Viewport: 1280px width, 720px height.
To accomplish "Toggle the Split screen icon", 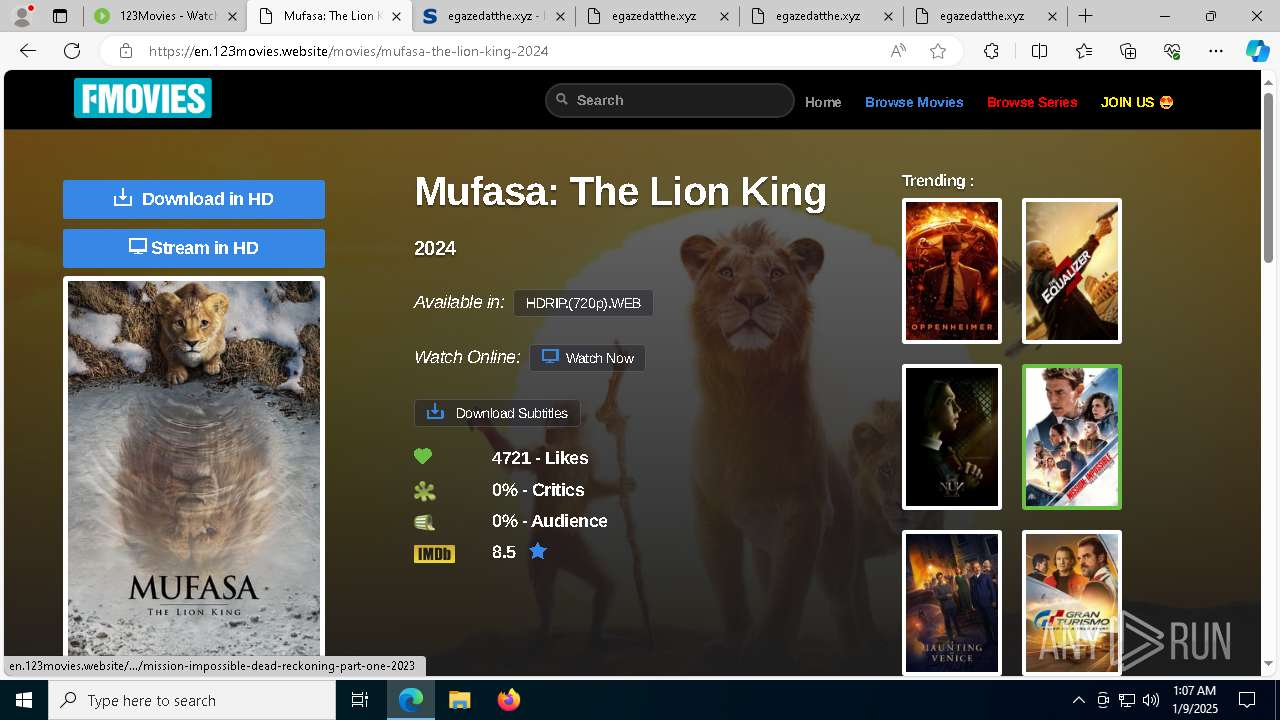I will (x=1039, y=51).
